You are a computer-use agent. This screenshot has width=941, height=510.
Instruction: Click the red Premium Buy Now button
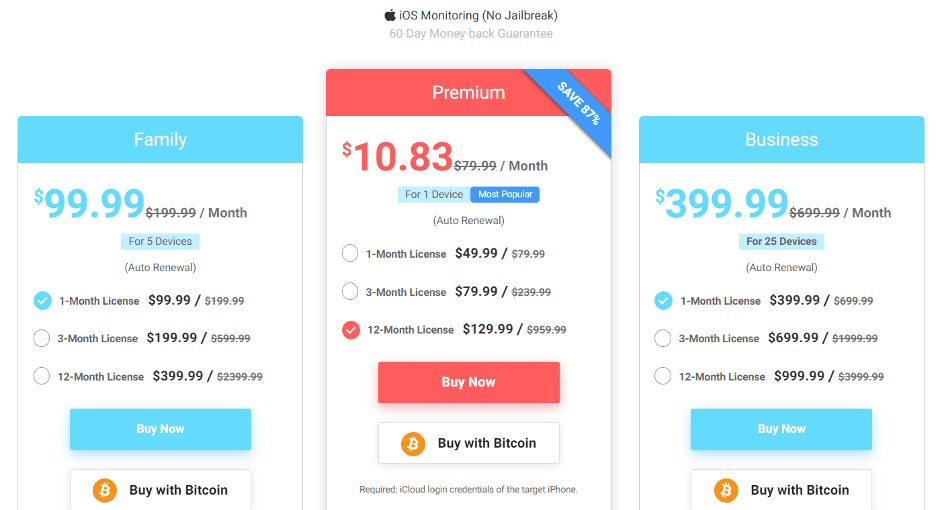pyautogui.click(x=469, y=382)
